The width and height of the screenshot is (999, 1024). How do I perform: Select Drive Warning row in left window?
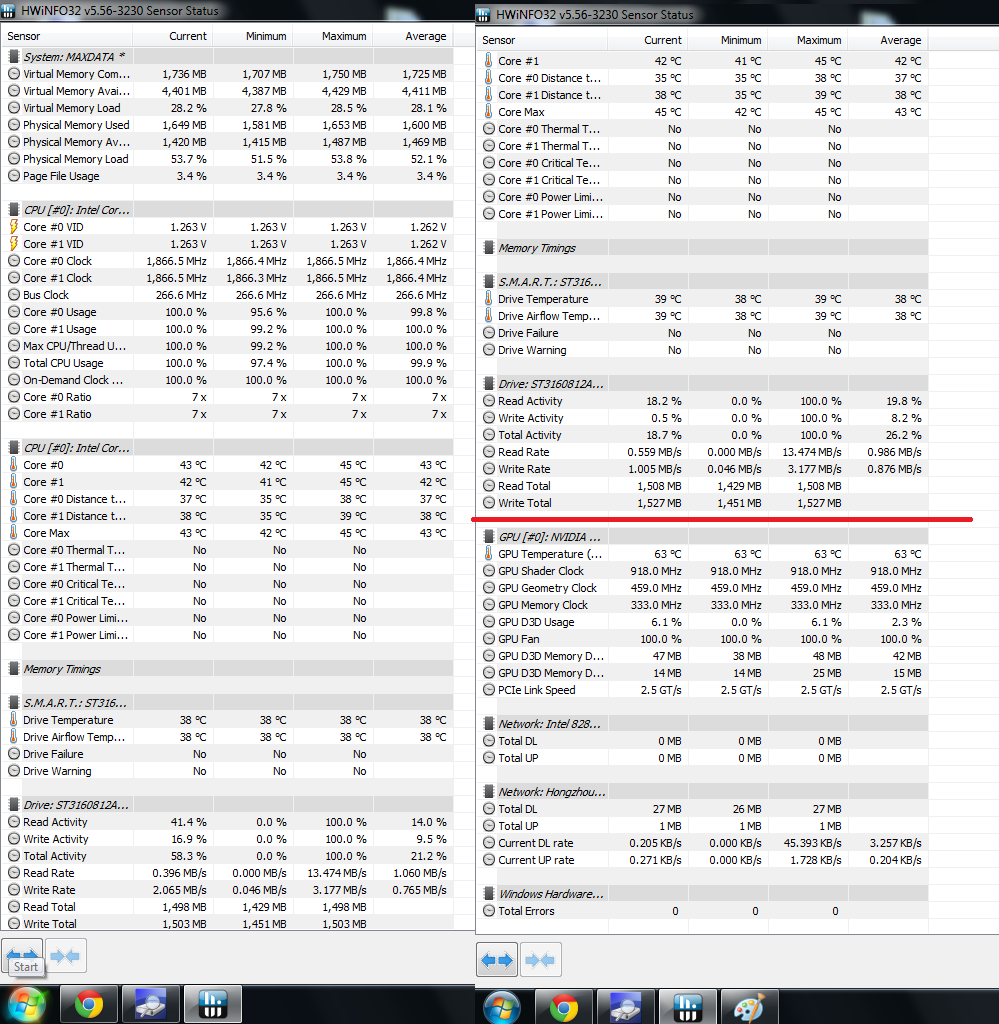pos(228,771)
